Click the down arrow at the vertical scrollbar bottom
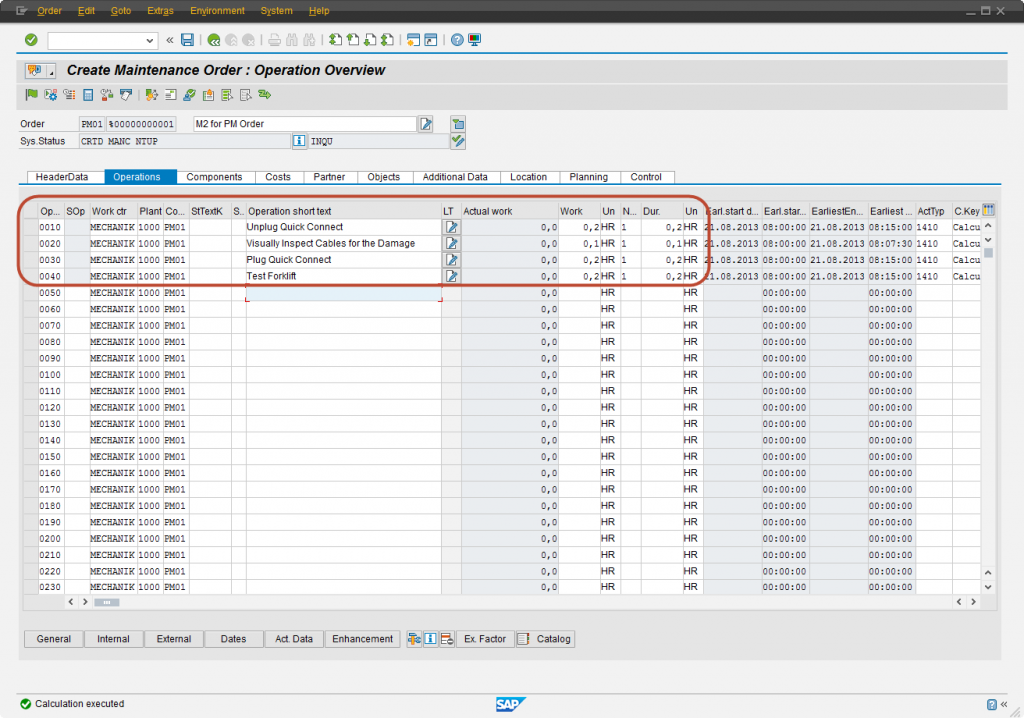 coord(988,587)
